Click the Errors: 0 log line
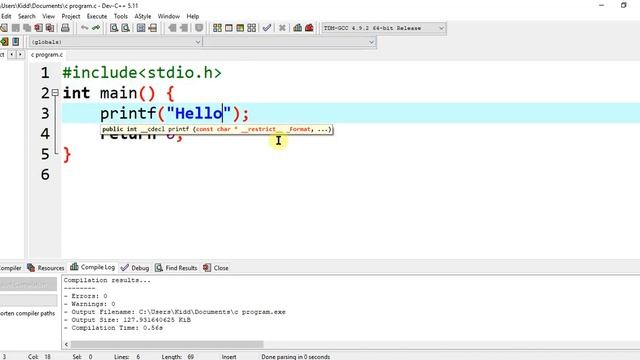 coord(85,296)
